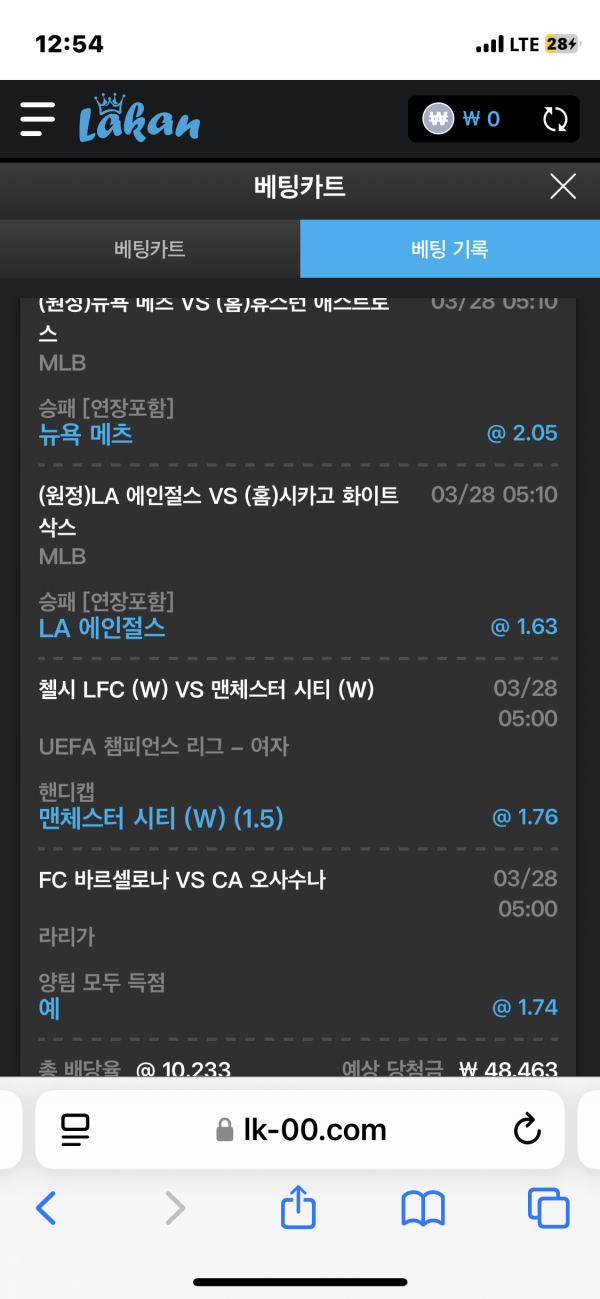
Task: Tap 맨체스터 시티 (W) (1.5) handicap pick
Action: tap(161, 818)
